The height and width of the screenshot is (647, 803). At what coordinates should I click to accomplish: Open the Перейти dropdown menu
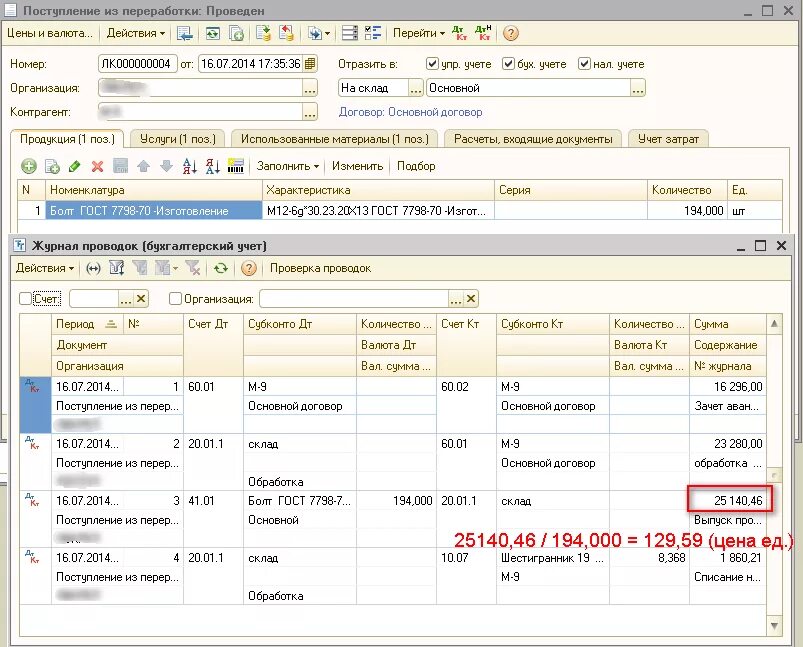pos(418,33)
